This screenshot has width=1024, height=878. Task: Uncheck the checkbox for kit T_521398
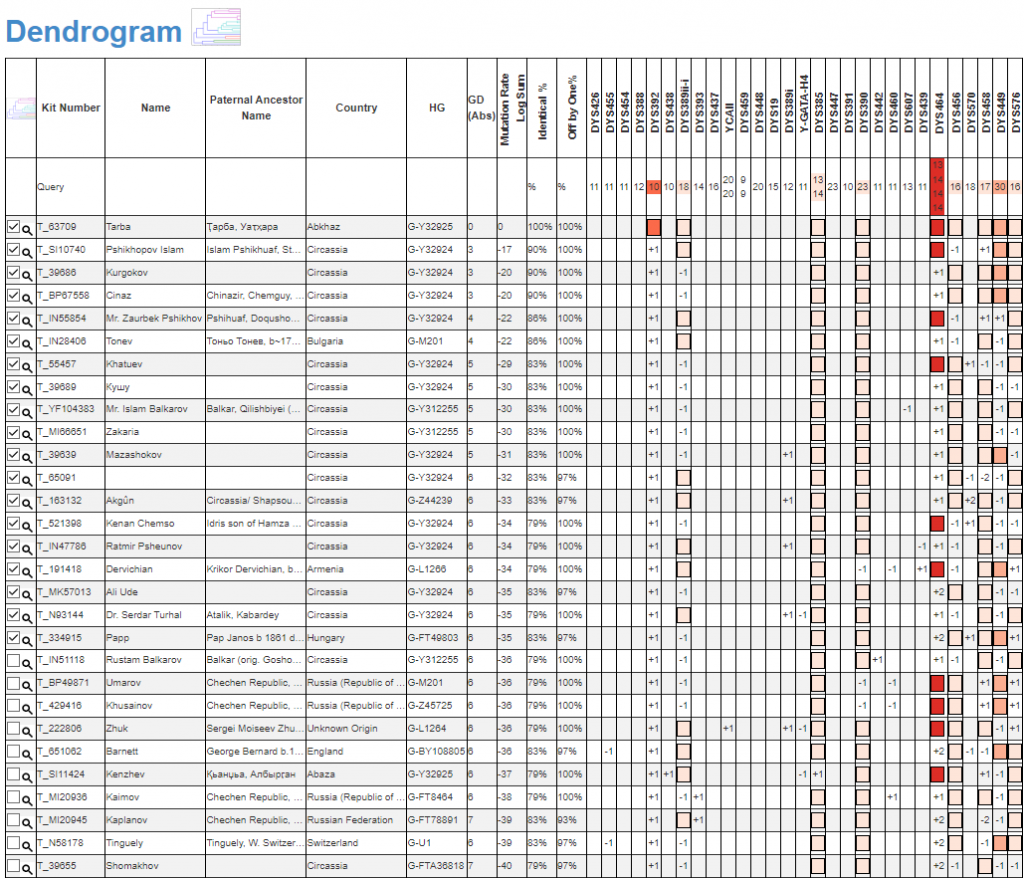13,524
